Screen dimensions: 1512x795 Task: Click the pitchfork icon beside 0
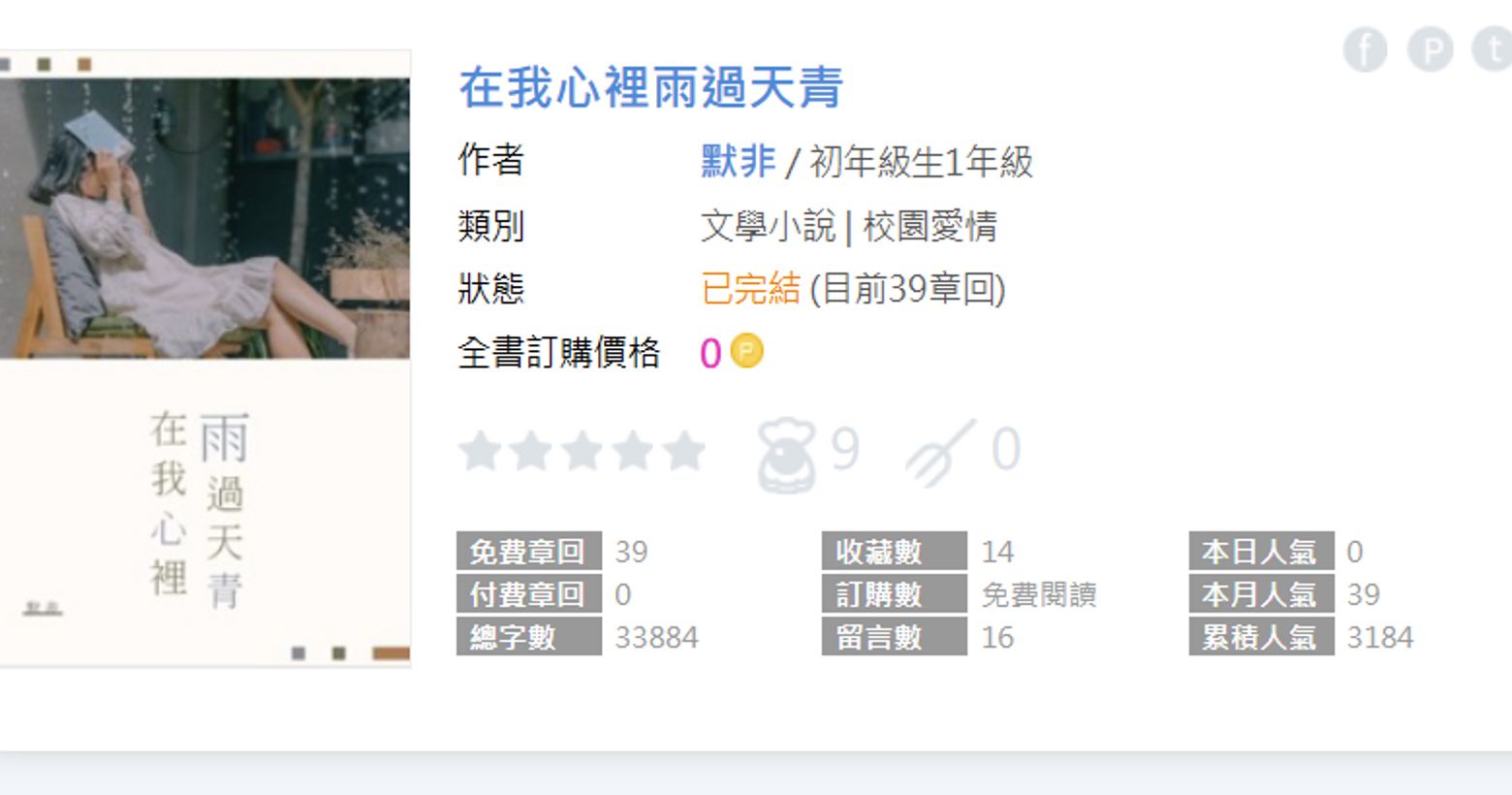pos(939,452)
